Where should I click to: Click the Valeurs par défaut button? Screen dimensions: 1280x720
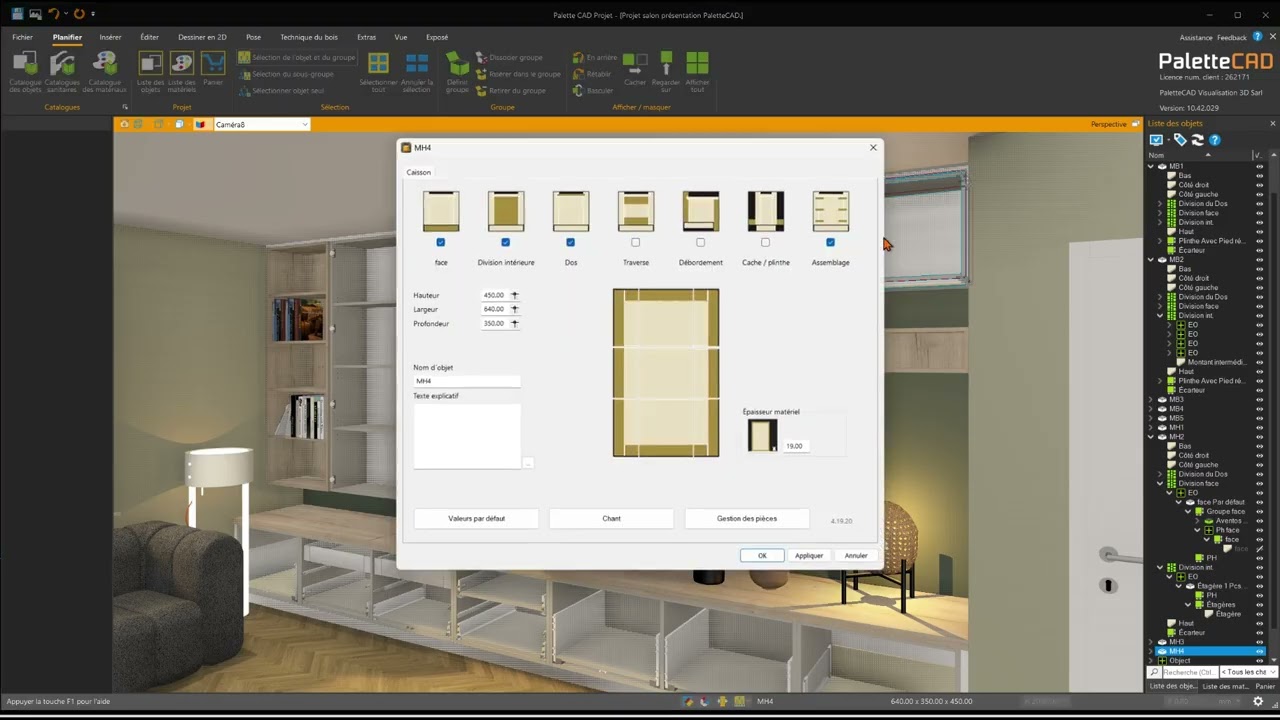click(x=476, y=518)
